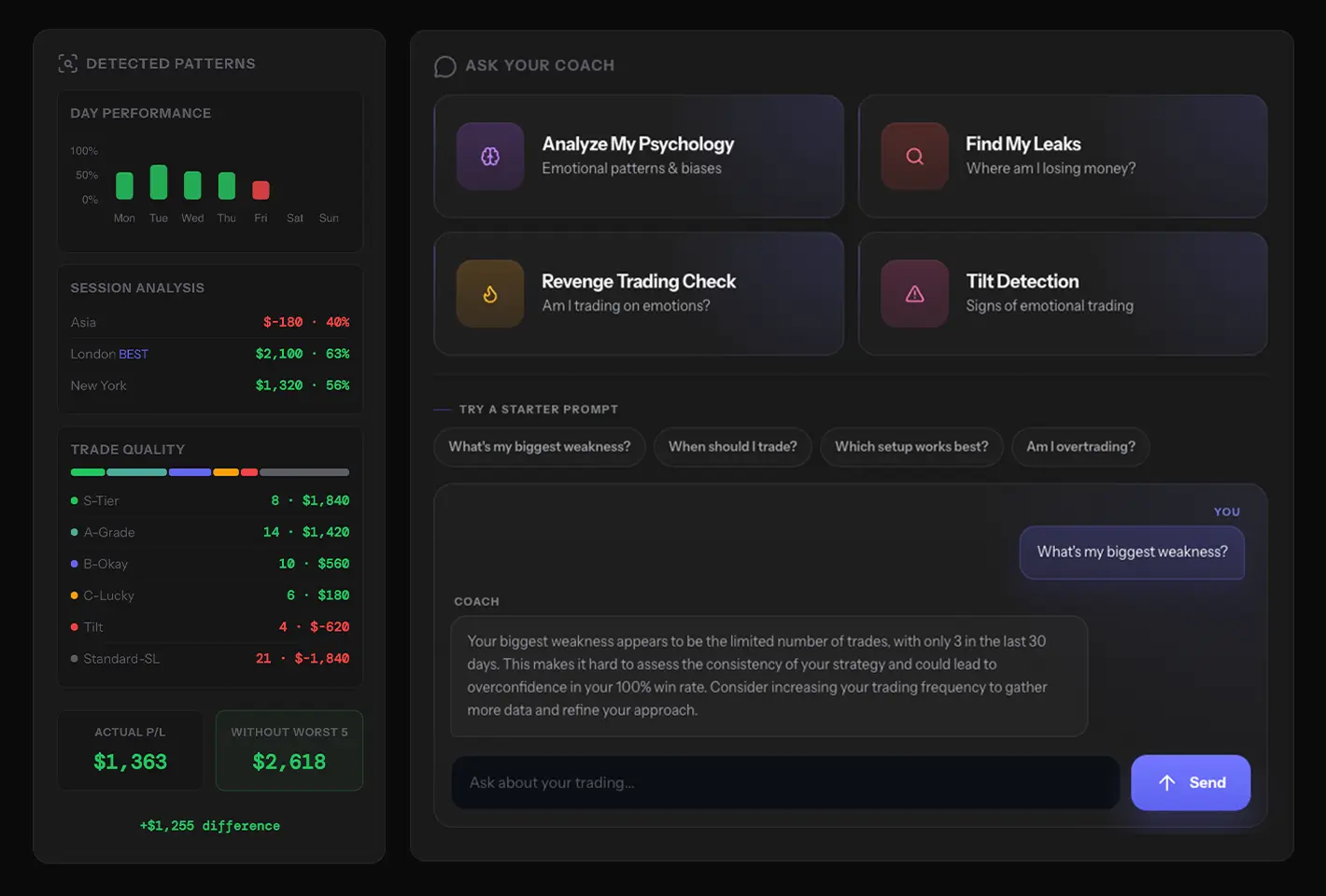Click the purple B-Okay segment in quality bar
Screen dimensions: 1326x896
pyautogui.click(x=190, y=472)
